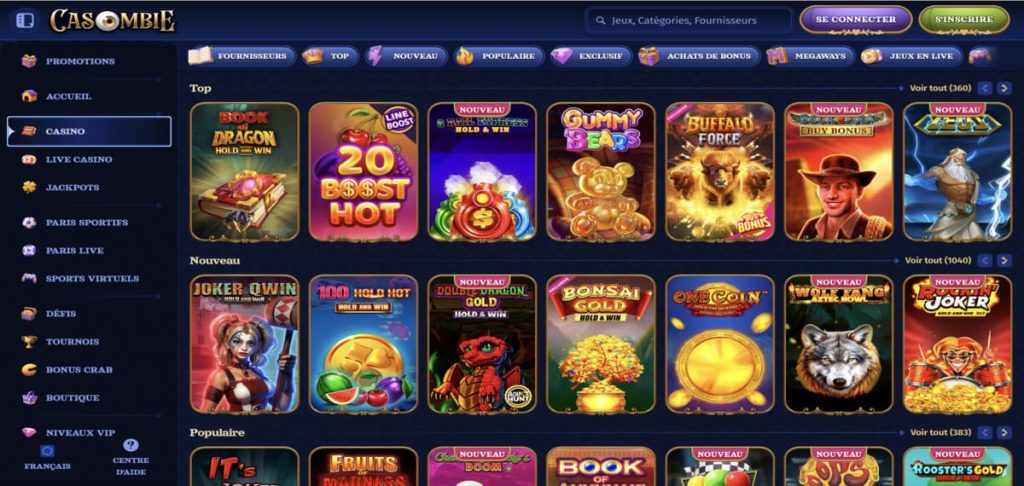Go to Accueil house icon
1024x486 pixels.
(x=29, y=96)
